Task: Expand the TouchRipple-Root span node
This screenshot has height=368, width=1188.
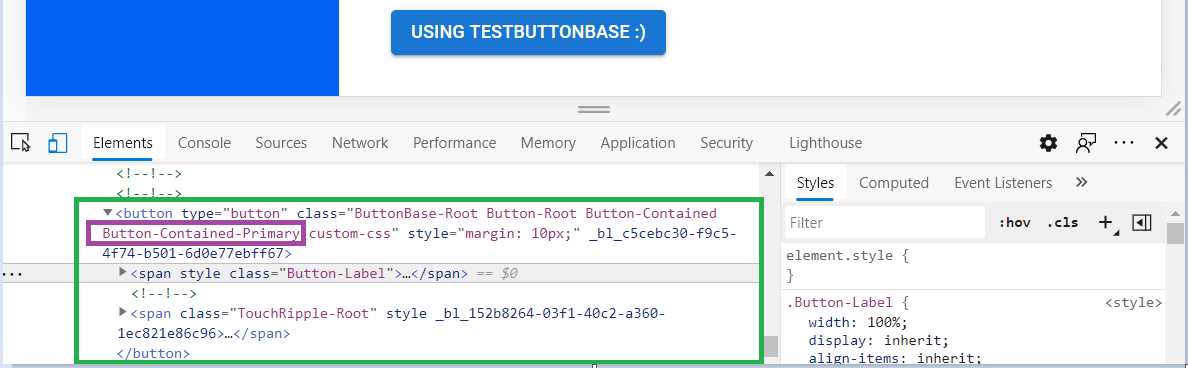Action: pyautogui.click(x=123, y=312)
